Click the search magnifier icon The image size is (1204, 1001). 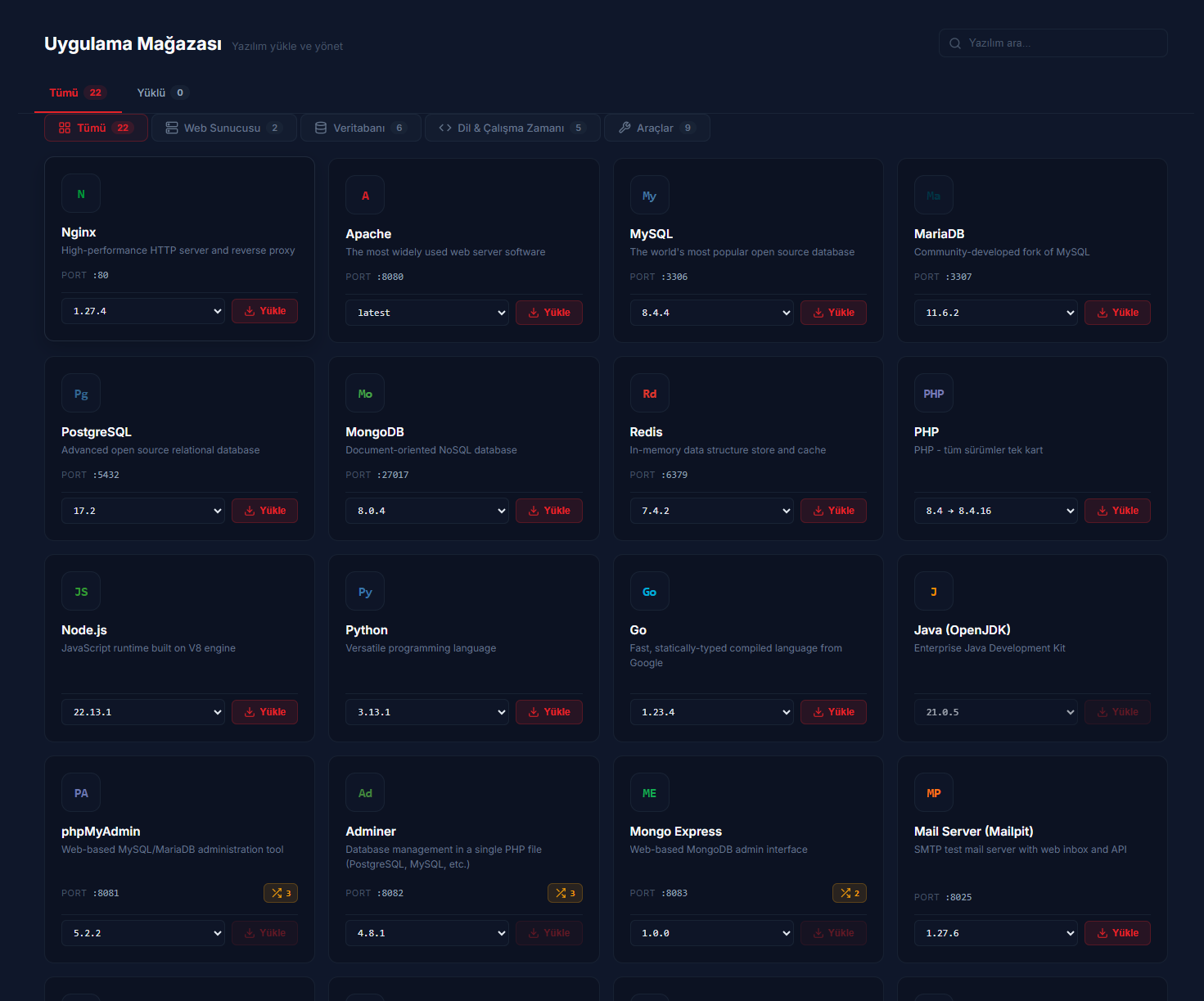point(955,43)
